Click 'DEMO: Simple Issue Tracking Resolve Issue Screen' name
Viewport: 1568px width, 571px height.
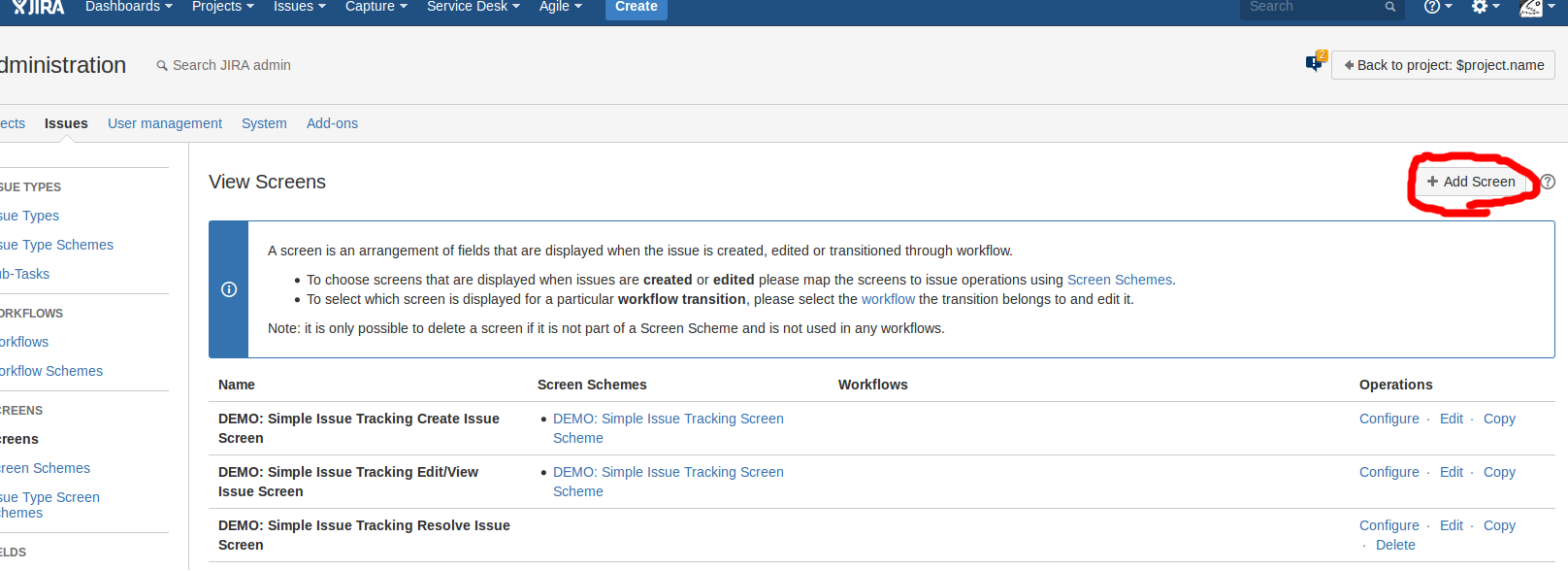364,535
